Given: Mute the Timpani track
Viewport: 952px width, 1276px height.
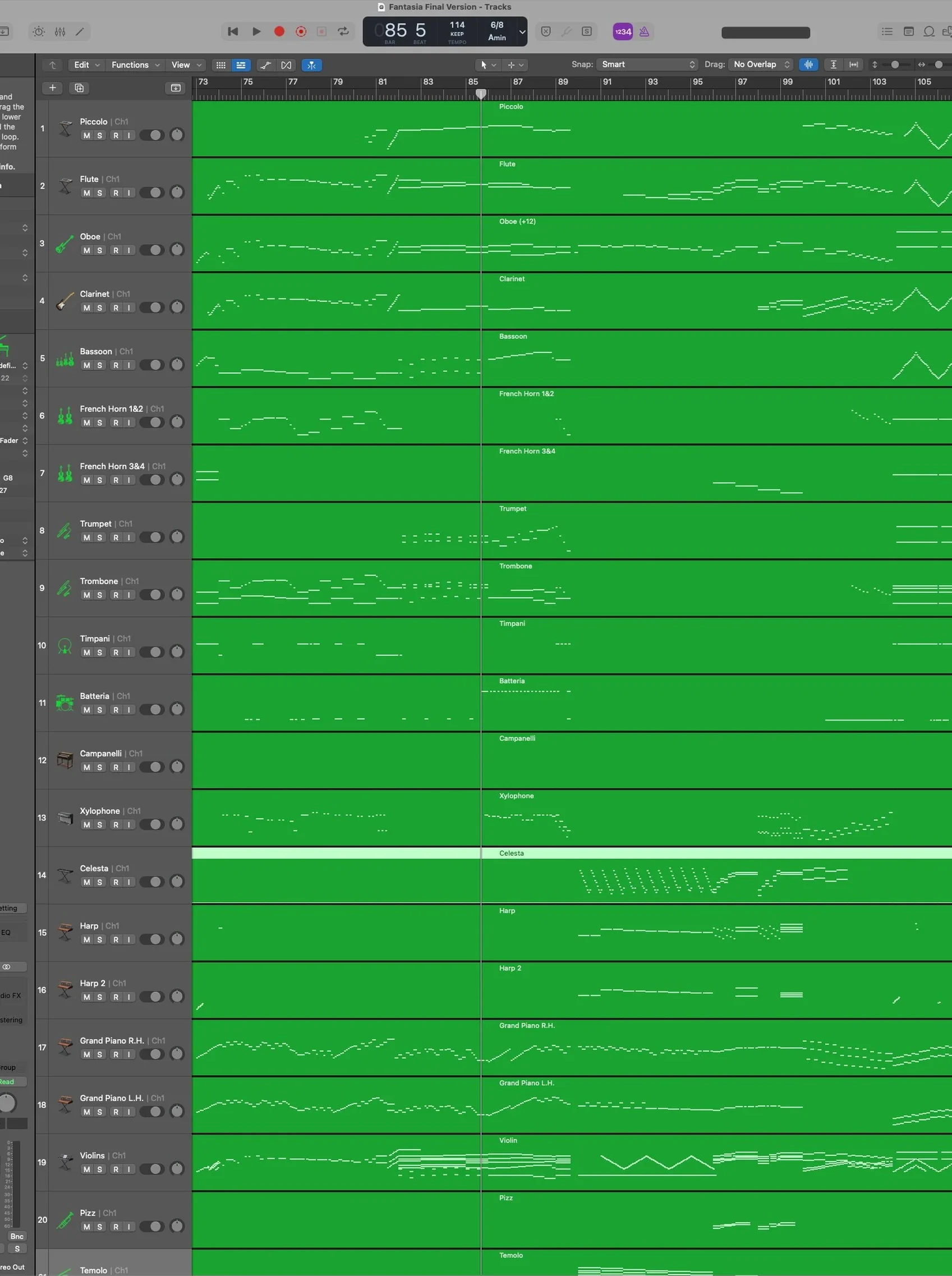Looking at the screenshot, I should click(86, 653).
